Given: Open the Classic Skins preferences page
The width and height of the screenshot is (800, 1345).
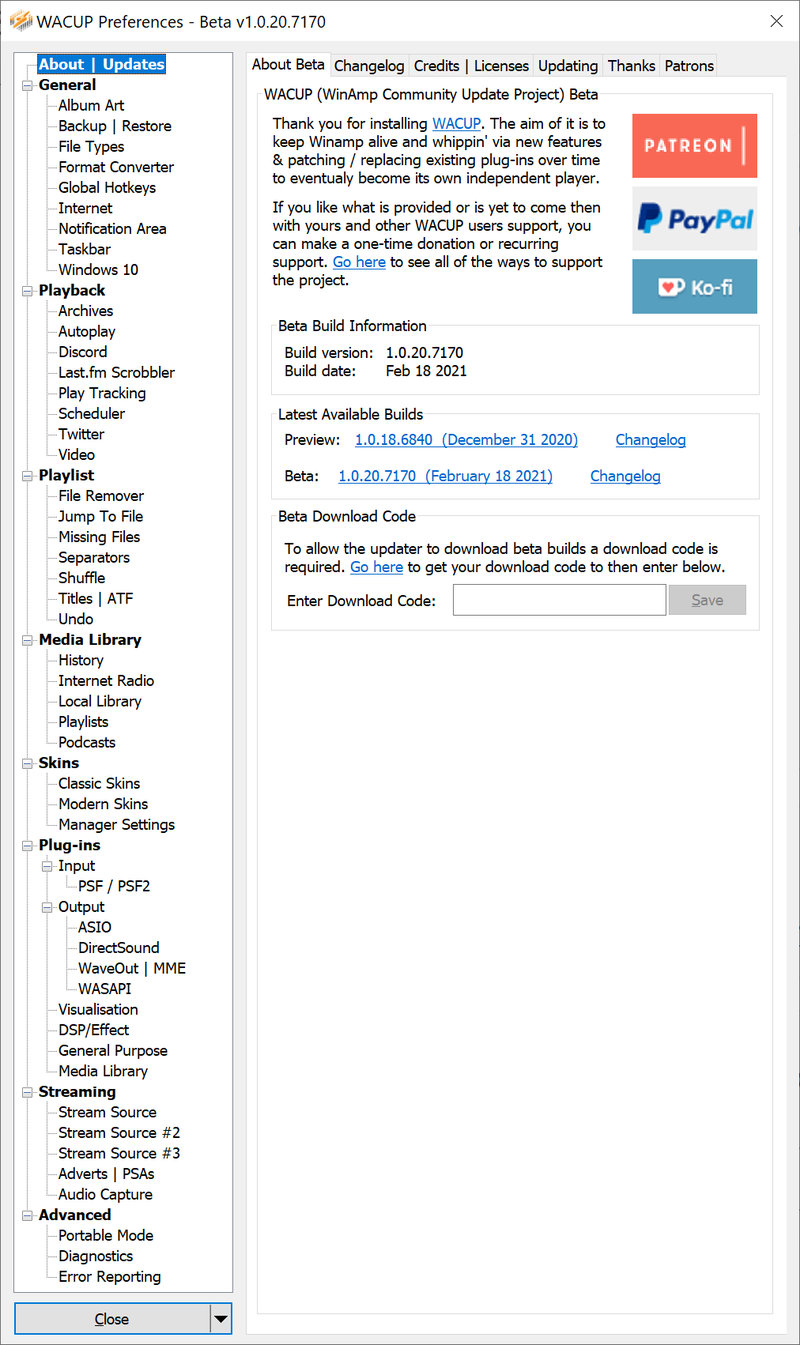Looking at the screenshot, I should pyautogui.click(x=99, y=784).
